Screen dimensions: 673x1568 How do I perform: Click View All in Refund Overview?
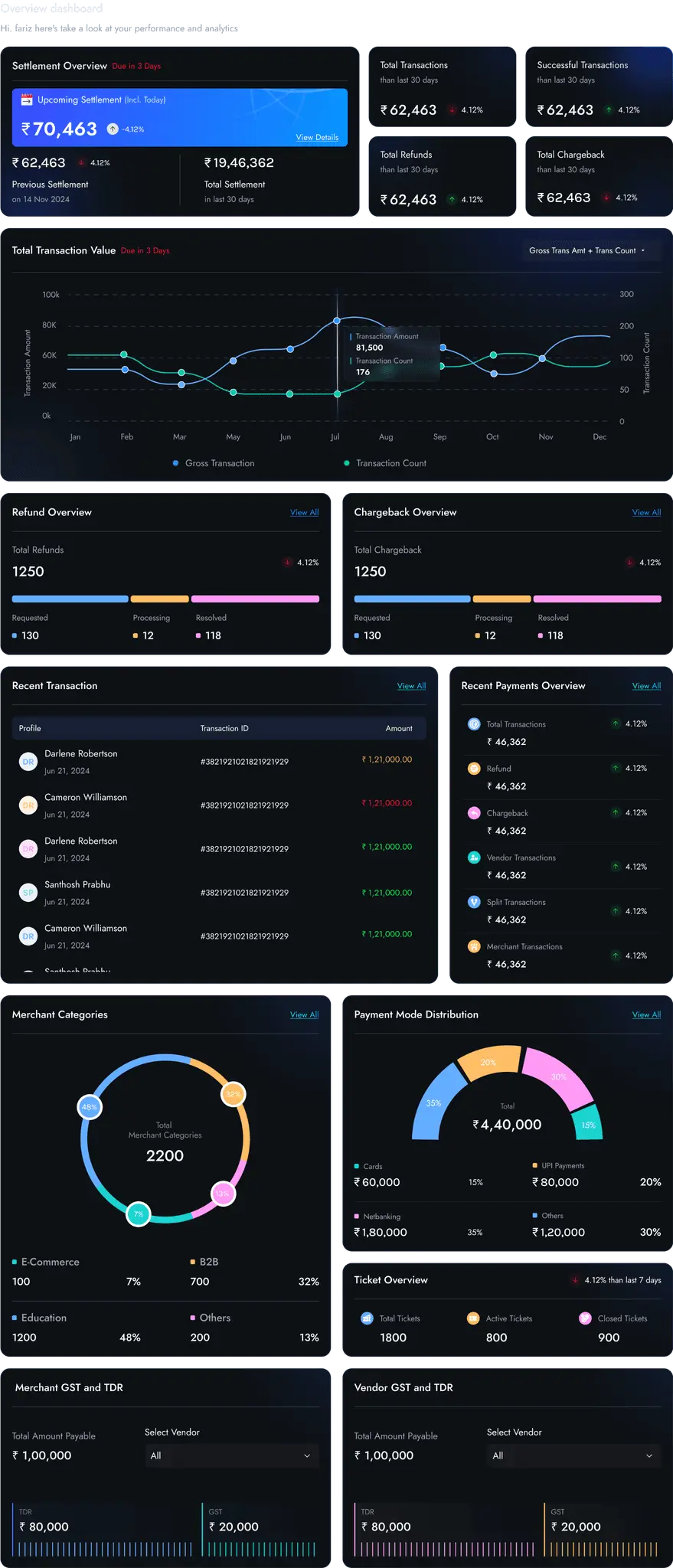(x=304, y=513)
